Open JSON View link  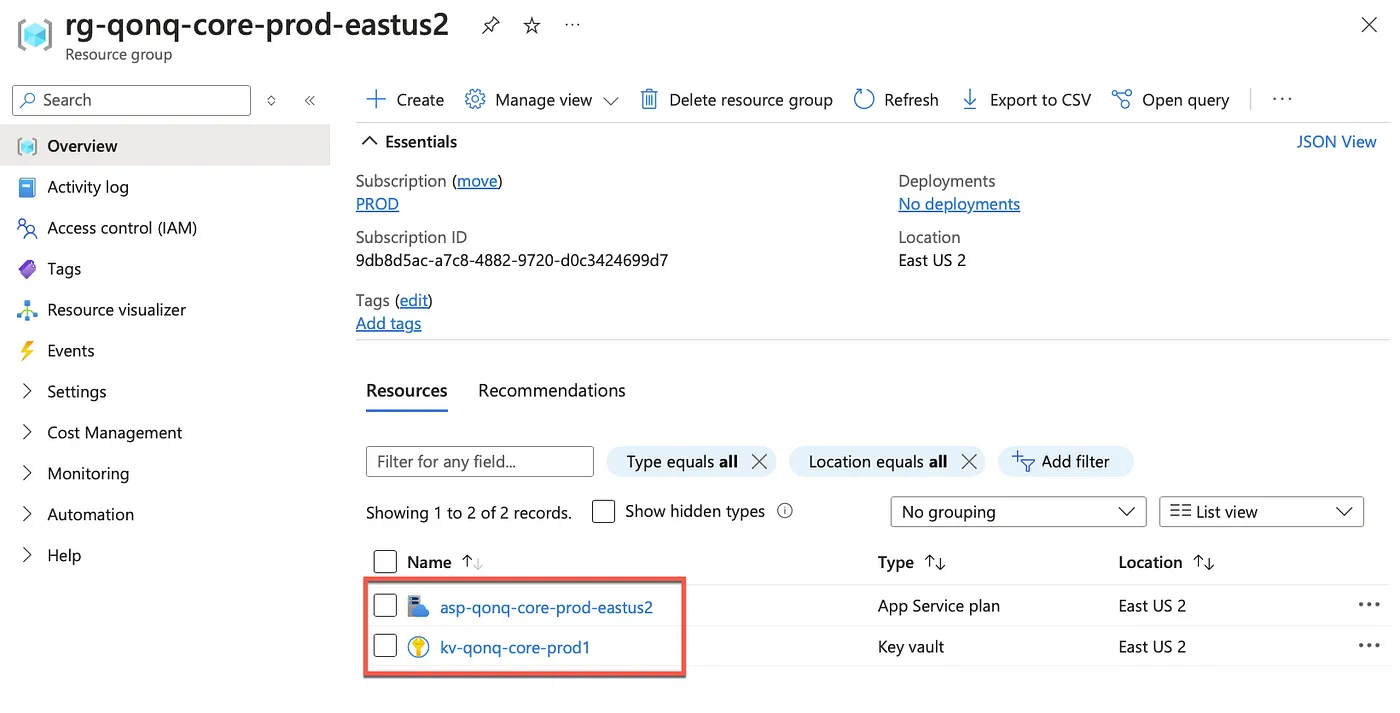tap(1337, 142)
